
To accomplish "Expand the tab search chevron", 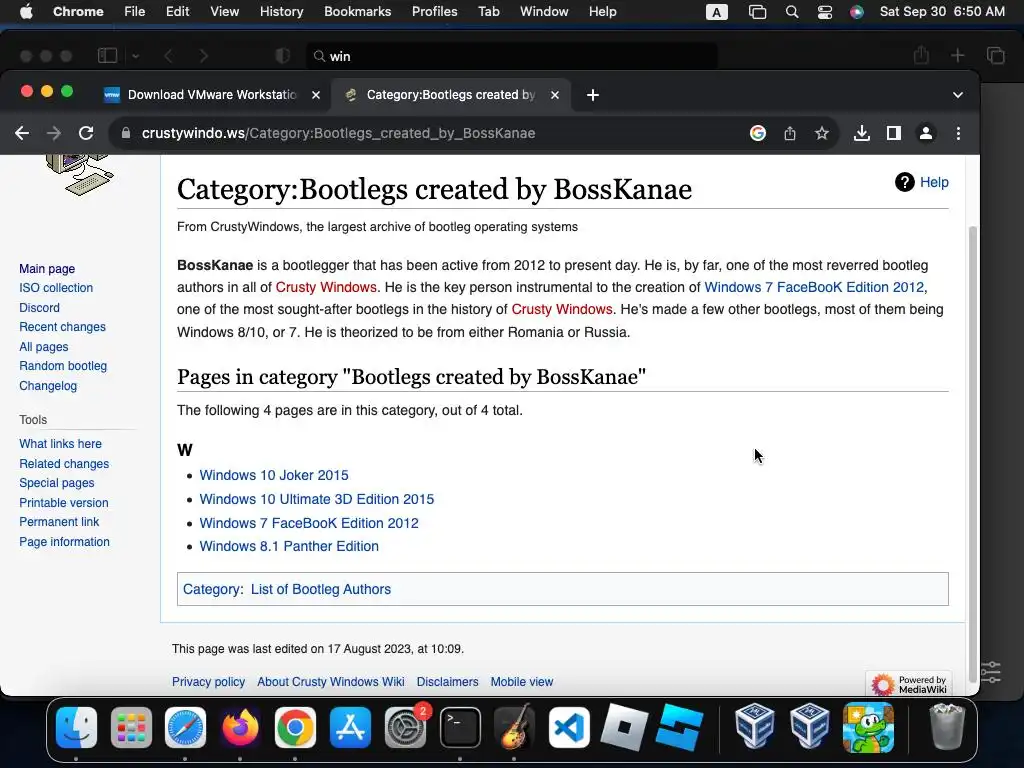I will click(x=957, y=95).
